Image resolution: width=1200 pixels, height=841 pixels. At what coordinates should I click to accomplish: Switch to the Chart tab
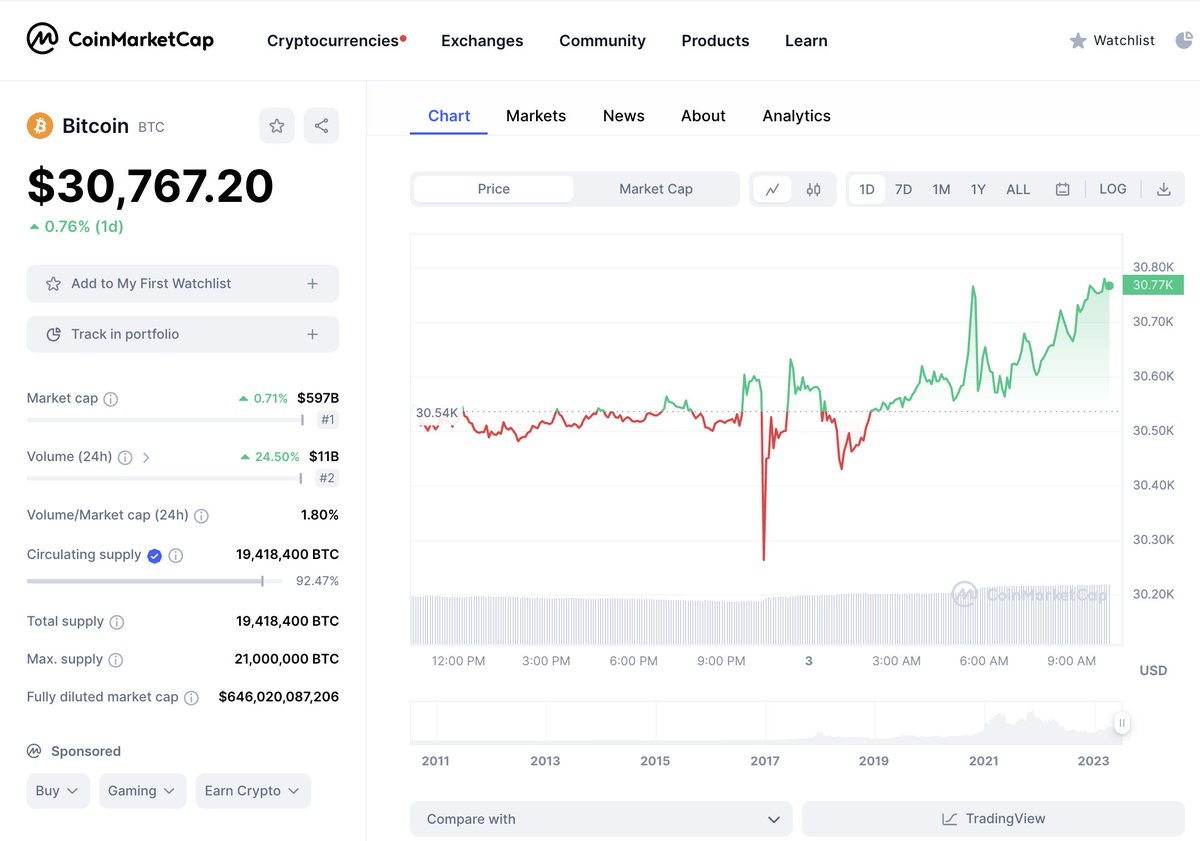tap(449, 116)
